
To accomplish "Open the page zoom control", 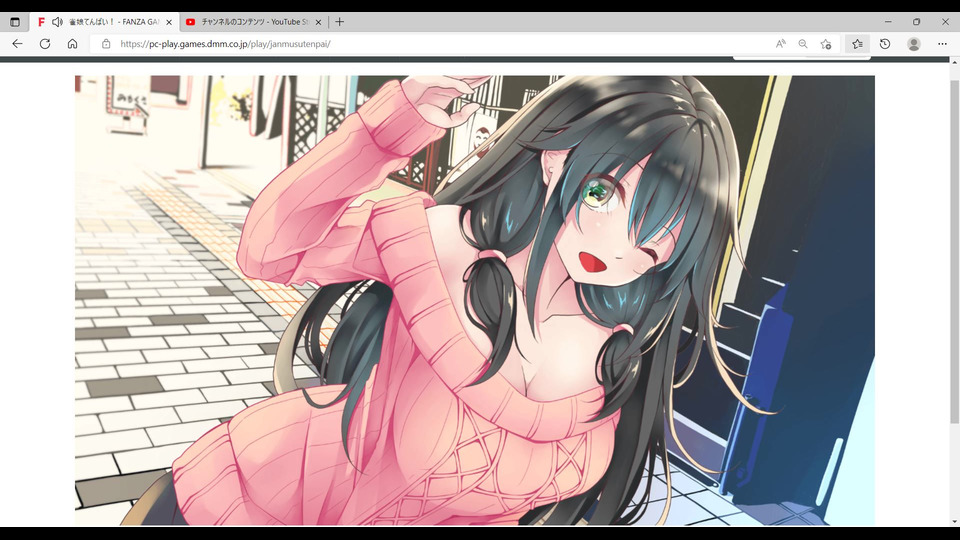I will (803, 44).
